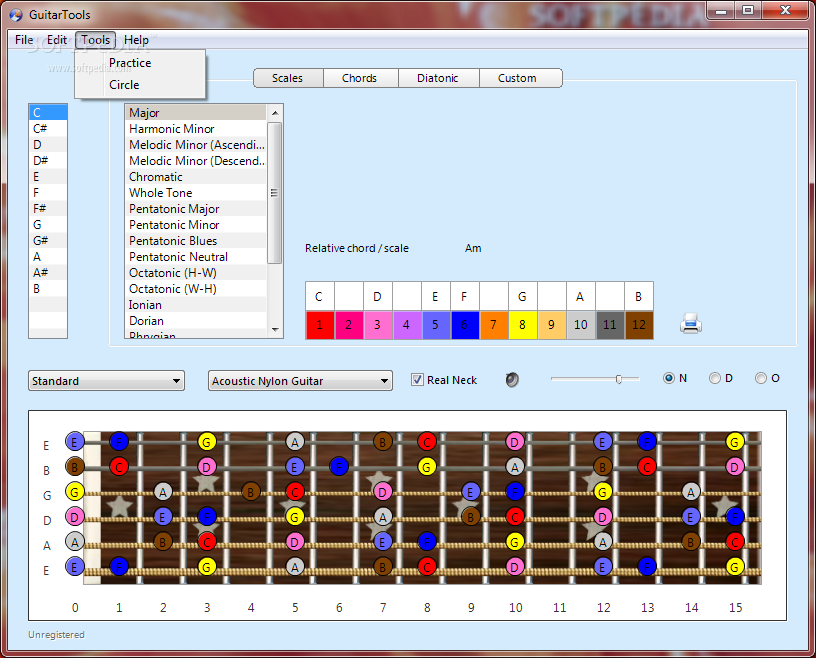Viewport: 816px width, 658px height.
Task: Select the D radio button
Action: click(x=715, y=378)
